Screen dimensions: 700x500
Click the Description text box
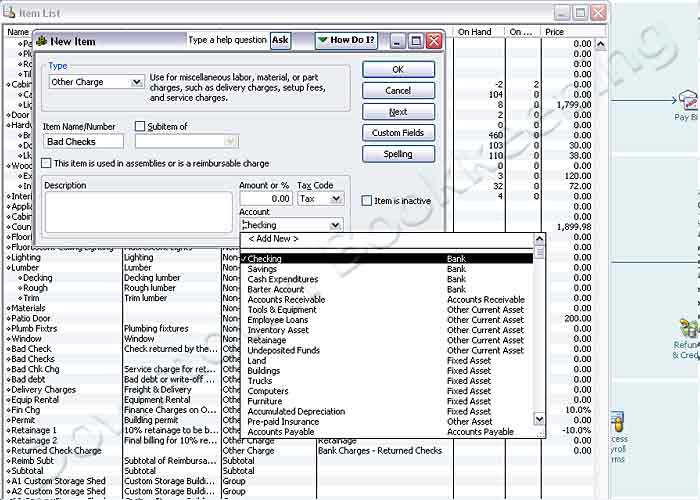point(138,212)
